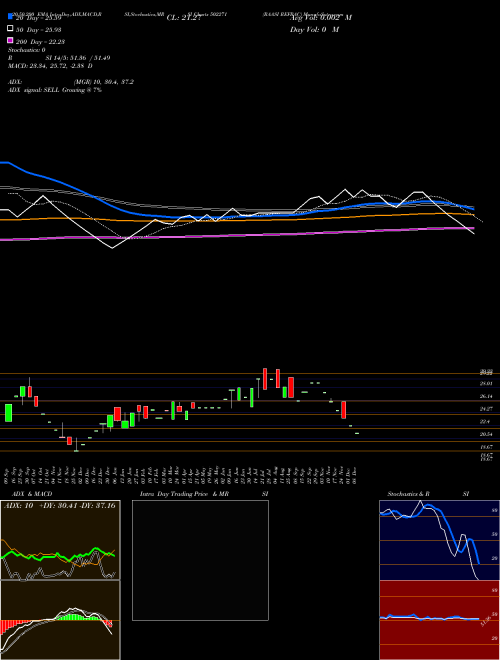Click the '(MGR) 10, 30.4, 37.2' ADX values
Screen dimensions: 500x660
point(104,82)
